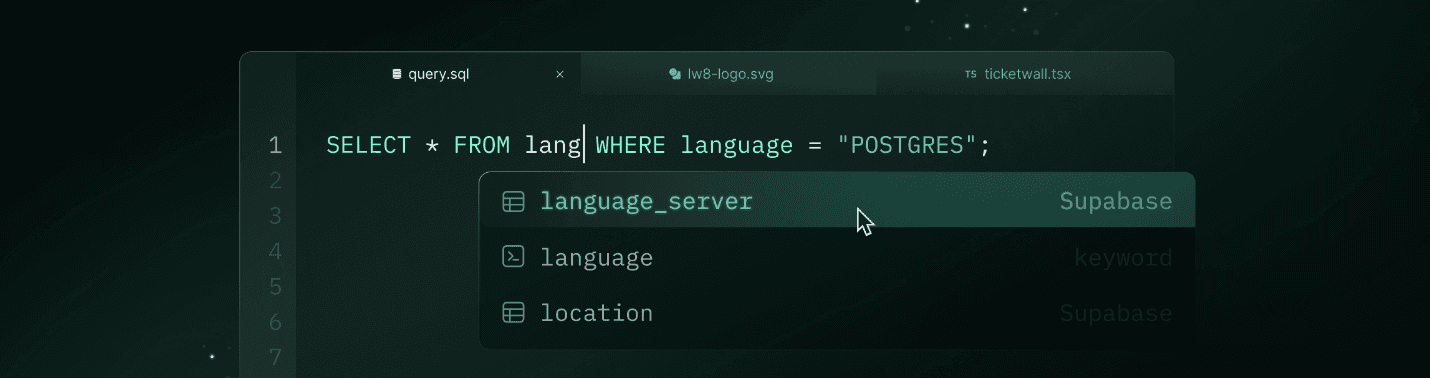Click the WHERE keyword in line 1
The image size is (1430, 378).
(x=630, y=145)
